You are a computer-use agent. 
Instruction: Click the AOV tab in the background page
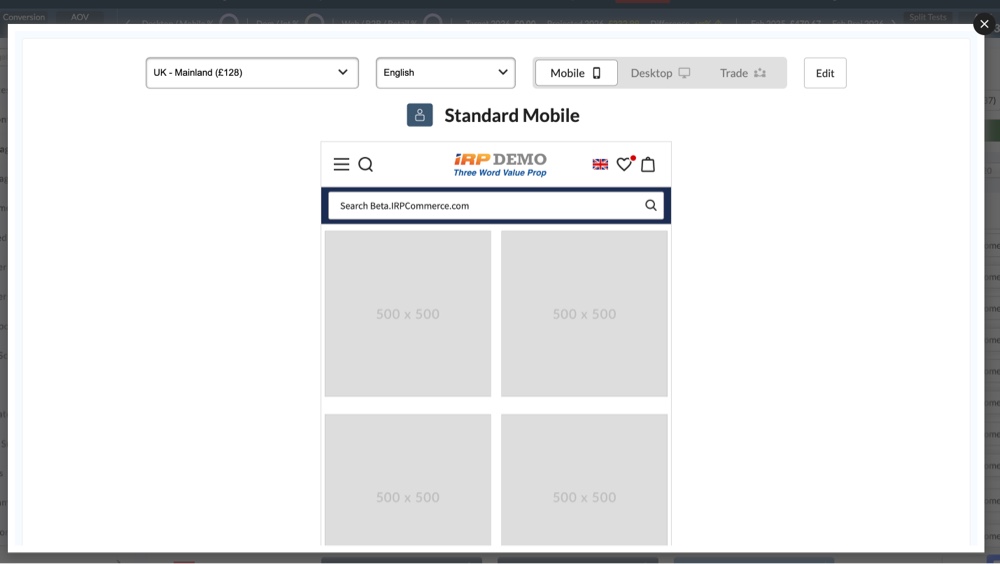[x=80, y=17]
